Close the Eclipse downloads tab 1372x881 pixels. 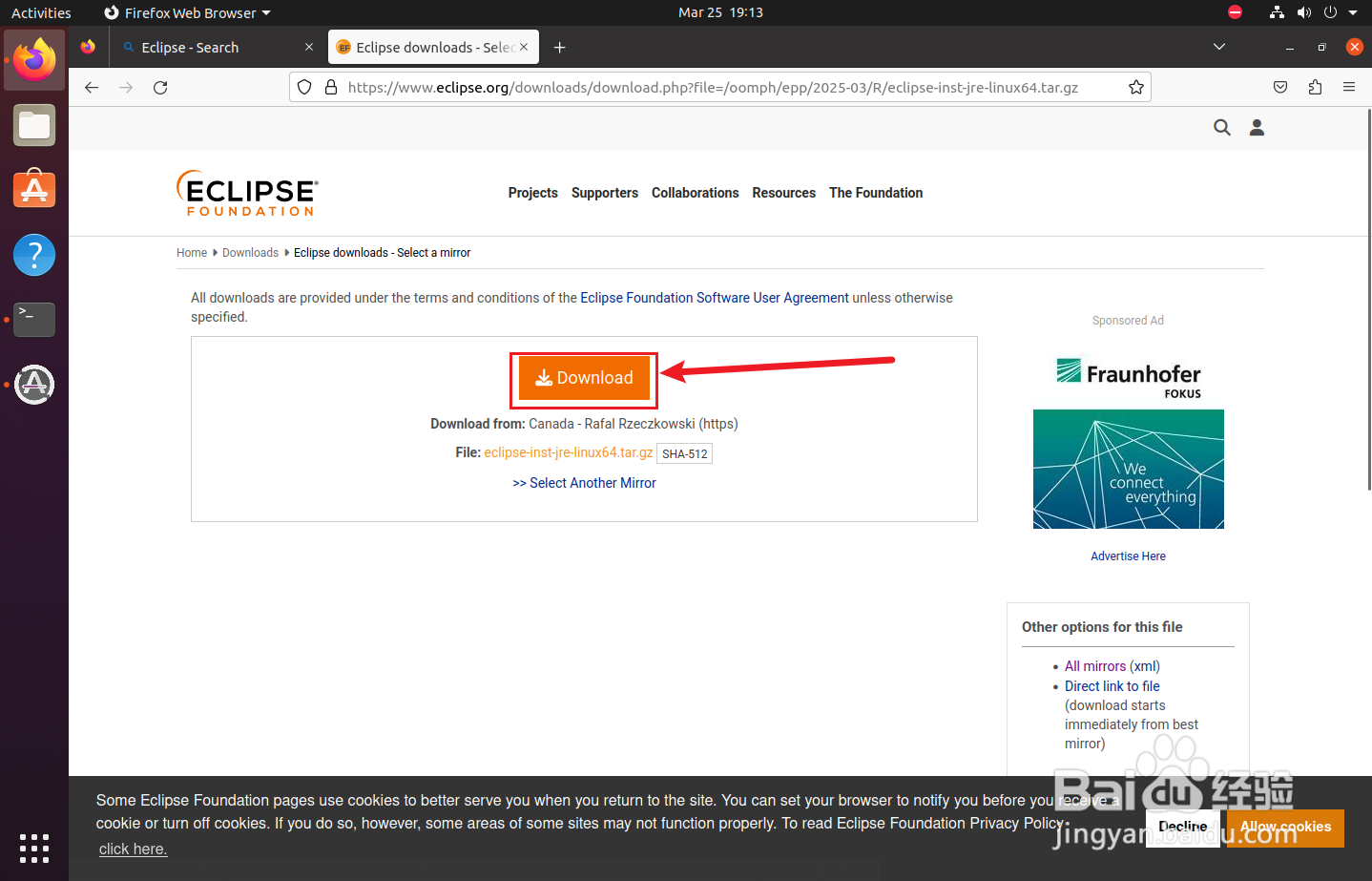coord(524,47)
